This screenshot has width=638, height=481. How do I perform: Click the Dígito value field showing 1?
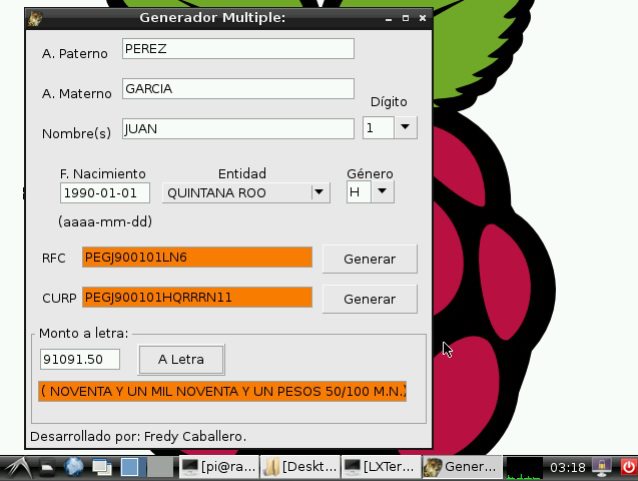coord(378,128)
